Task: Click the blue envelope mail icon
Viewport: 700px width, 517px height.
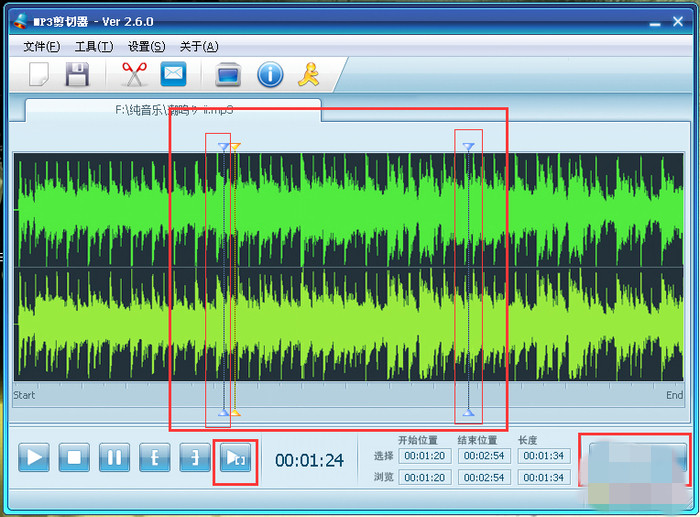Action: (x=173, y=74)
